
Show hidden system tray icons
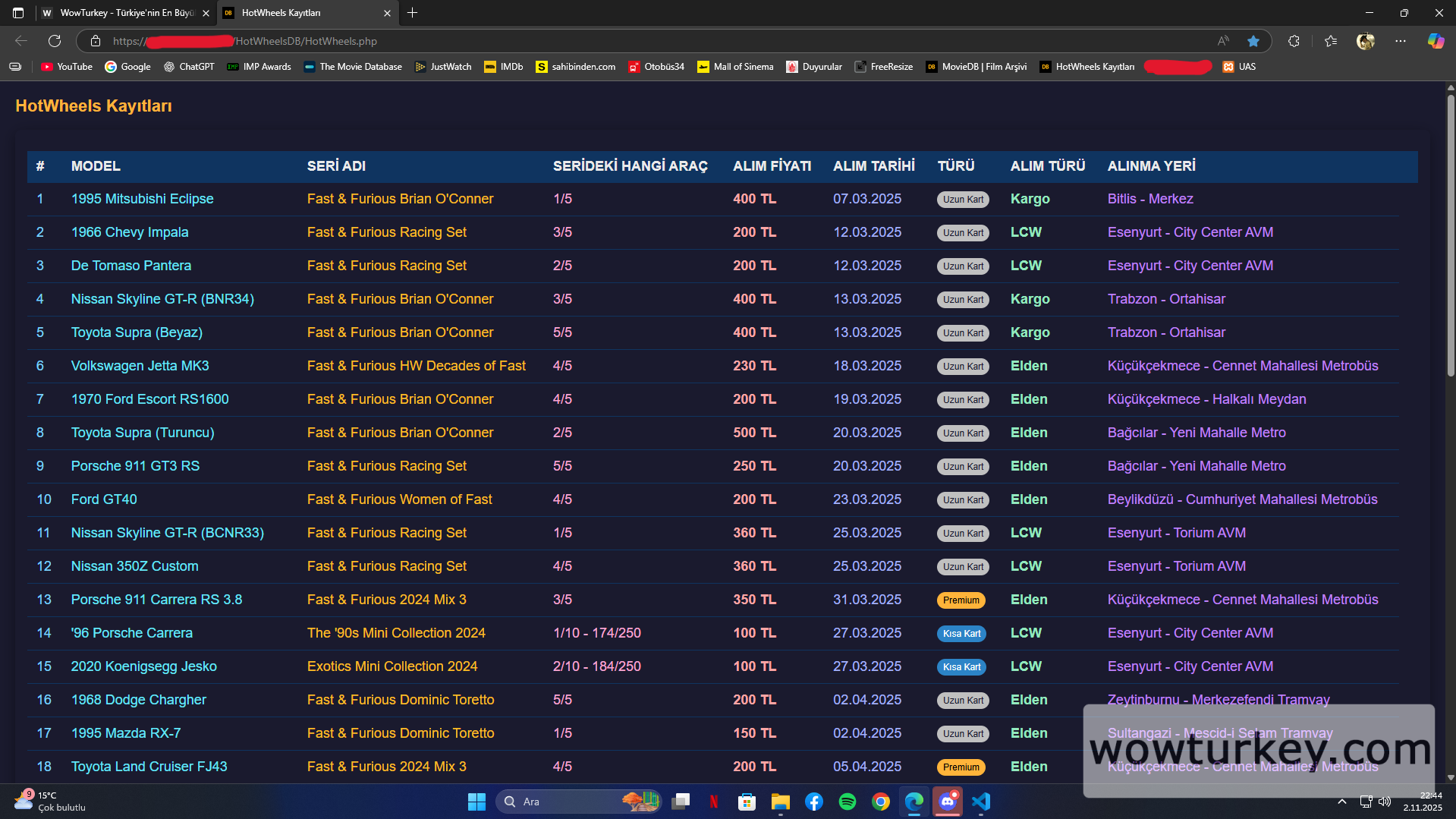(x=1341, y=802)
